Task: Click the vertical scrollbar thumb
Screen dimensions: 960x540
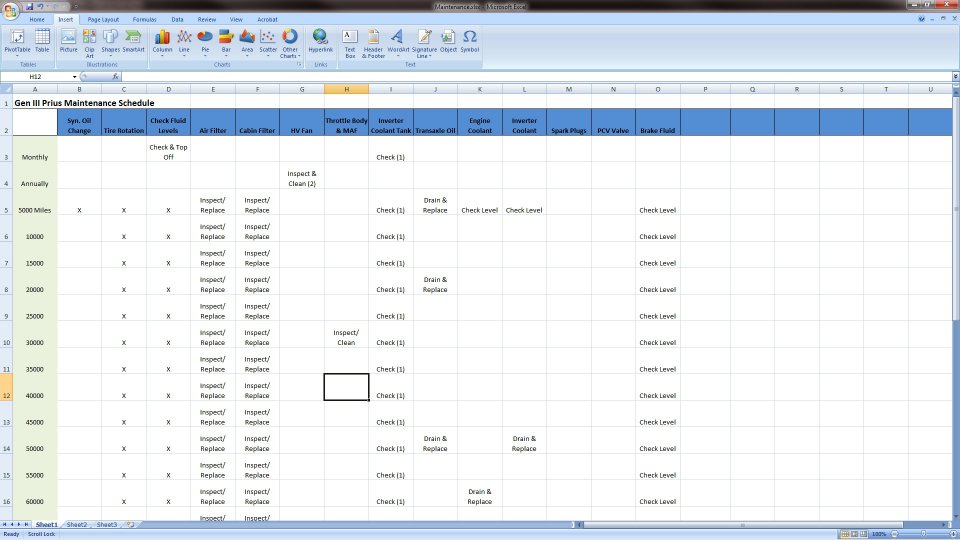Action: tap(956, 208)
